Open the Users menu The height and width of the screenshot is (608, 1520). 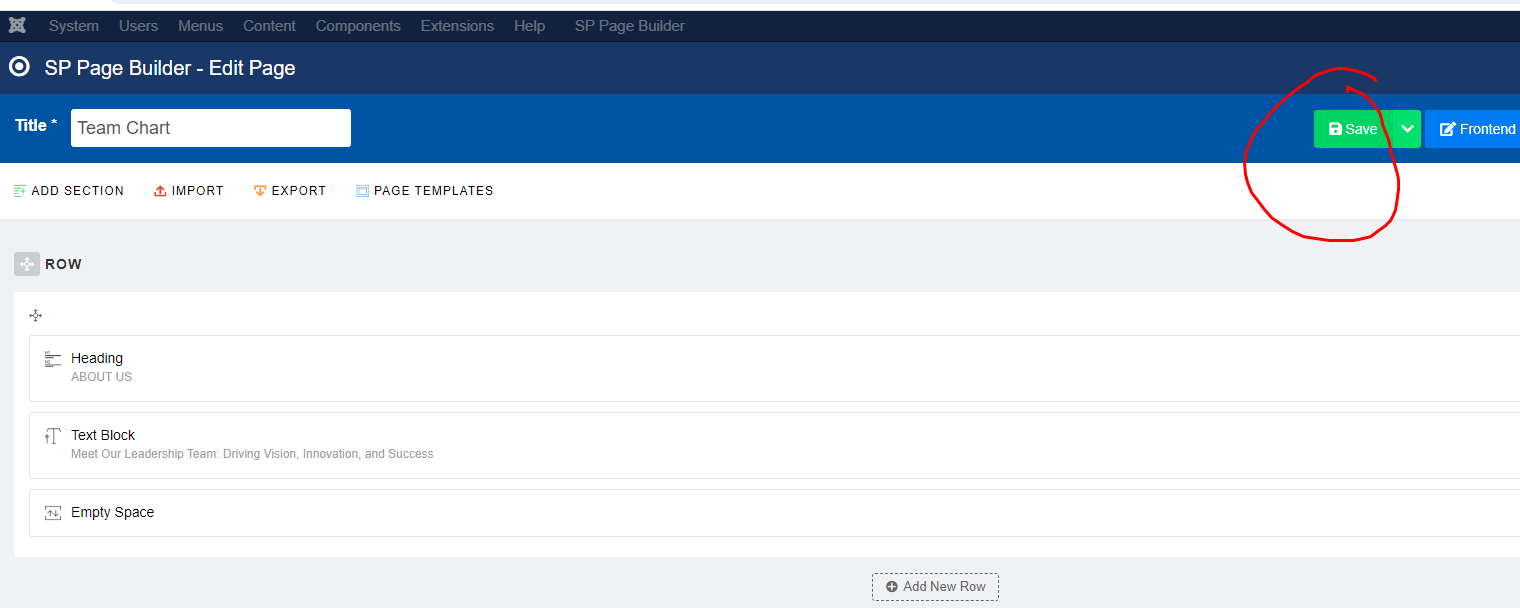(x=138, y=26)
